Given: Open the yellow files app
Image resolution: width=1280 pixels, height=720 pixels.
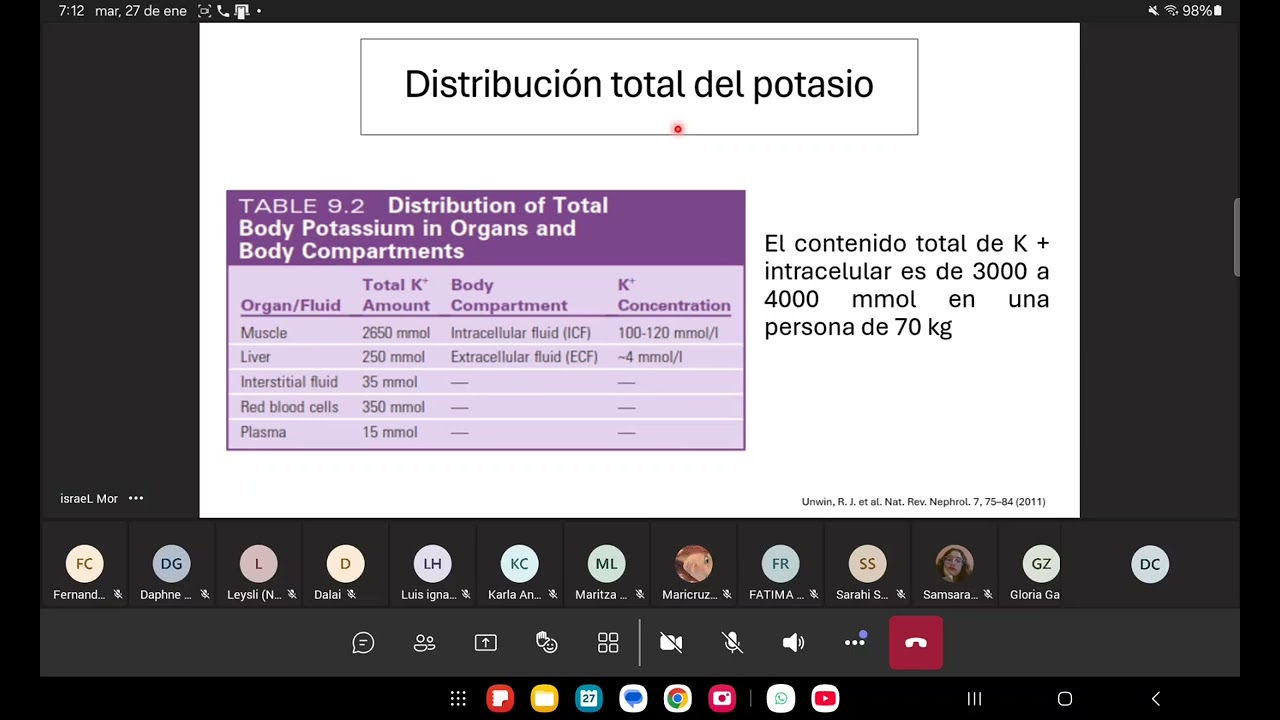Looking at the screenshot, I should (x=544, y=698).
